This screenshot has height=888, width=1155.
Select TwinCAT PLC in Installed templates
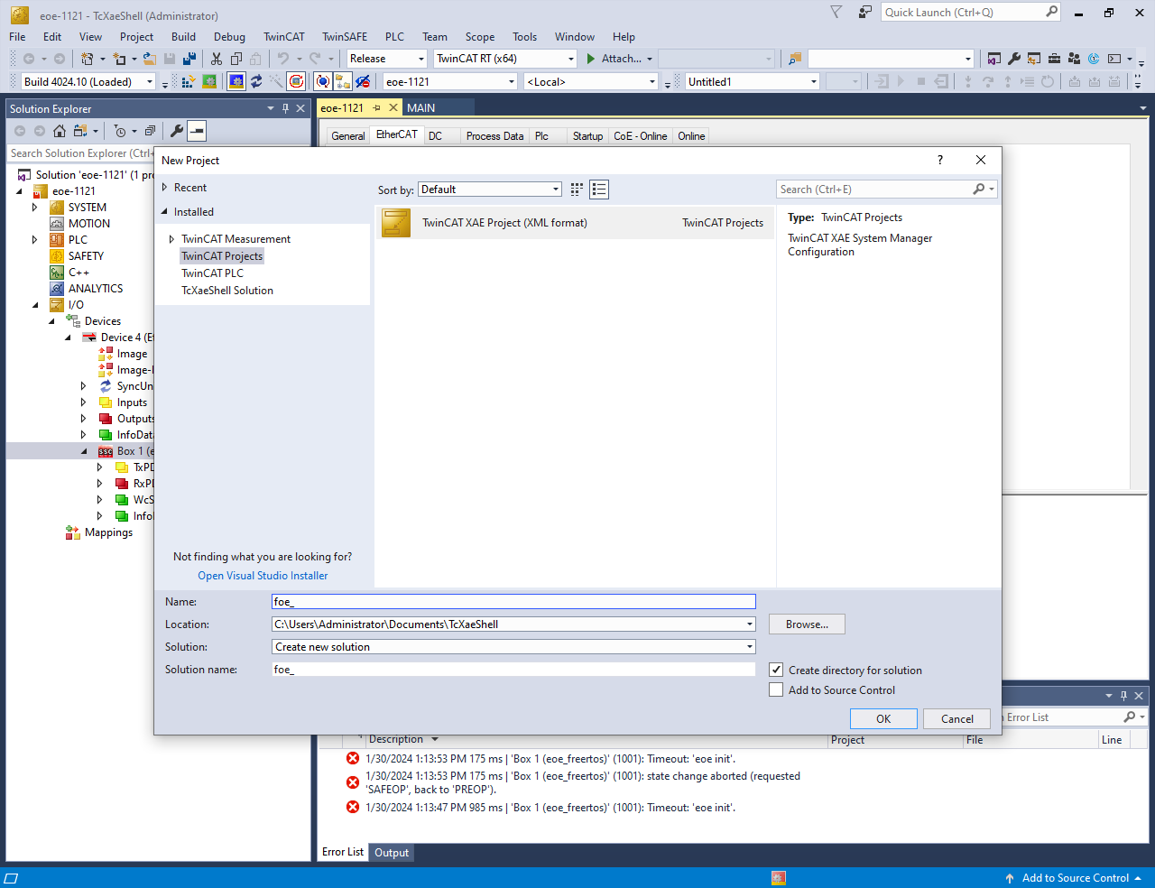pos(212,273)
